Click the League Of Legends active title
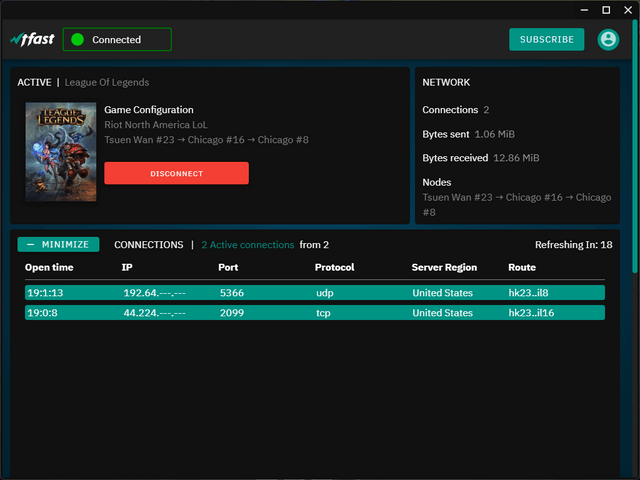640x480 pixels. (107, 82)
